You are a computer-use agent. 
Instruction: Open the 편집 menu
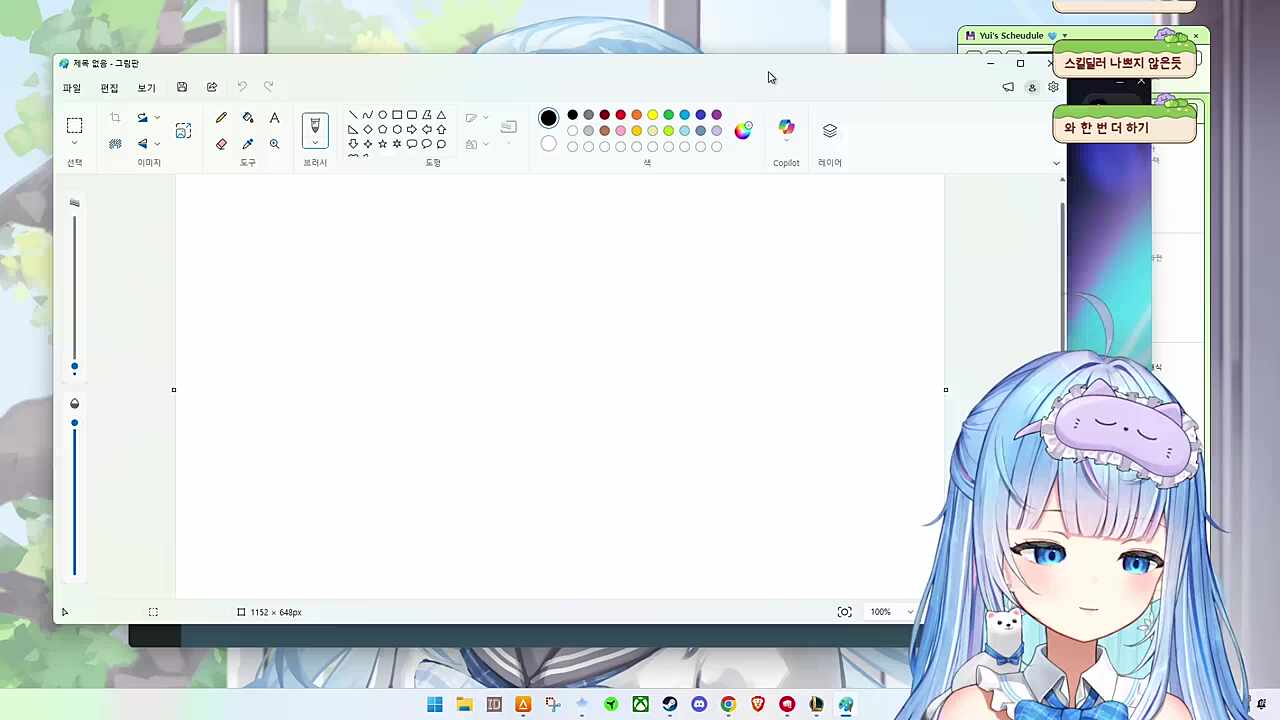click(x=109, y=88)
